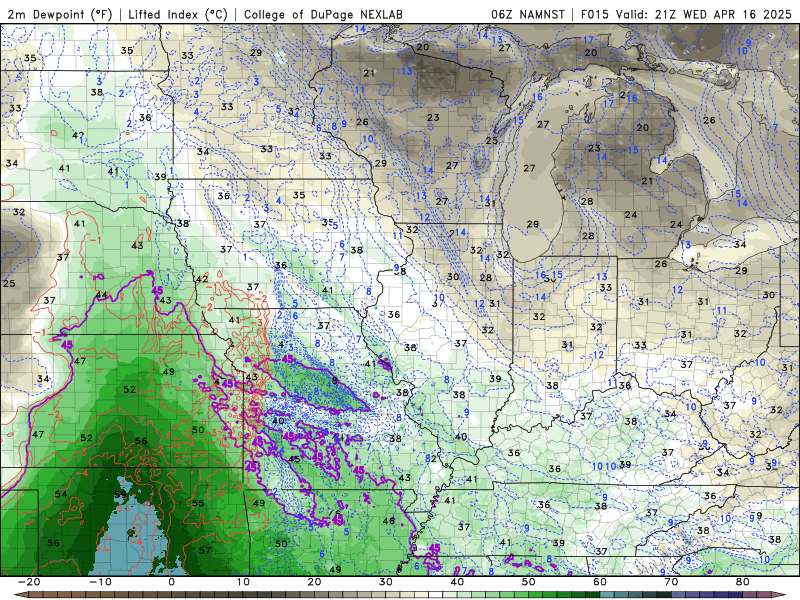
Task: Click the '46' dewpoint value on the map
Action: [389, 521]
